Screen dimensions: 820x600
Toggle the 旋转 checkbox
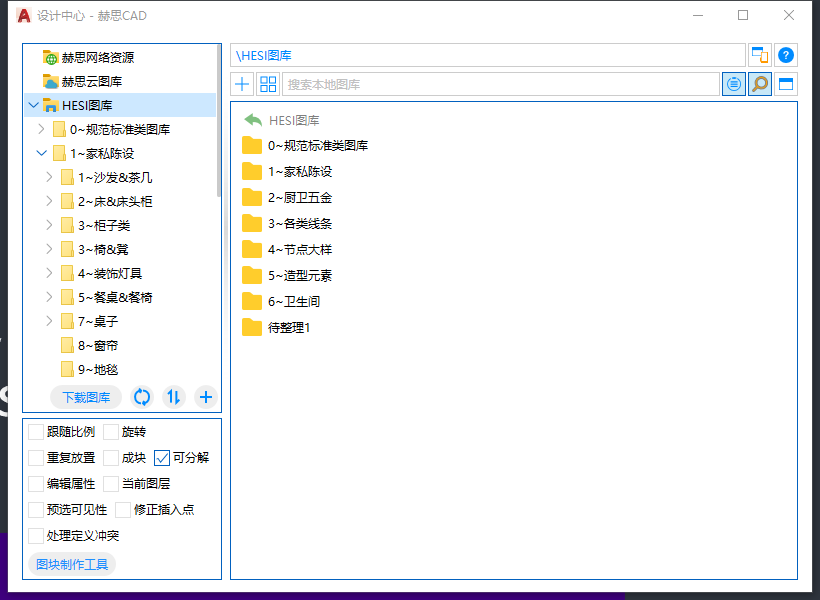111,432
